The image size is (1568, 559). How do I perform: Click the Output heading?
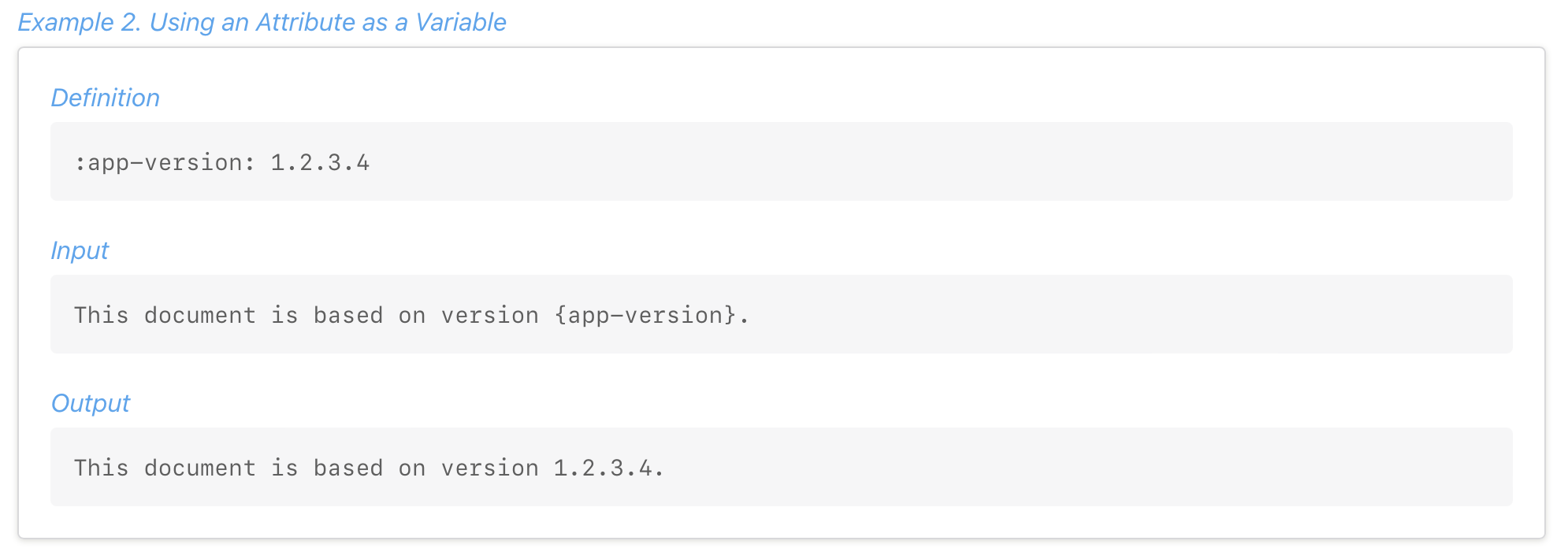point(90,403)
